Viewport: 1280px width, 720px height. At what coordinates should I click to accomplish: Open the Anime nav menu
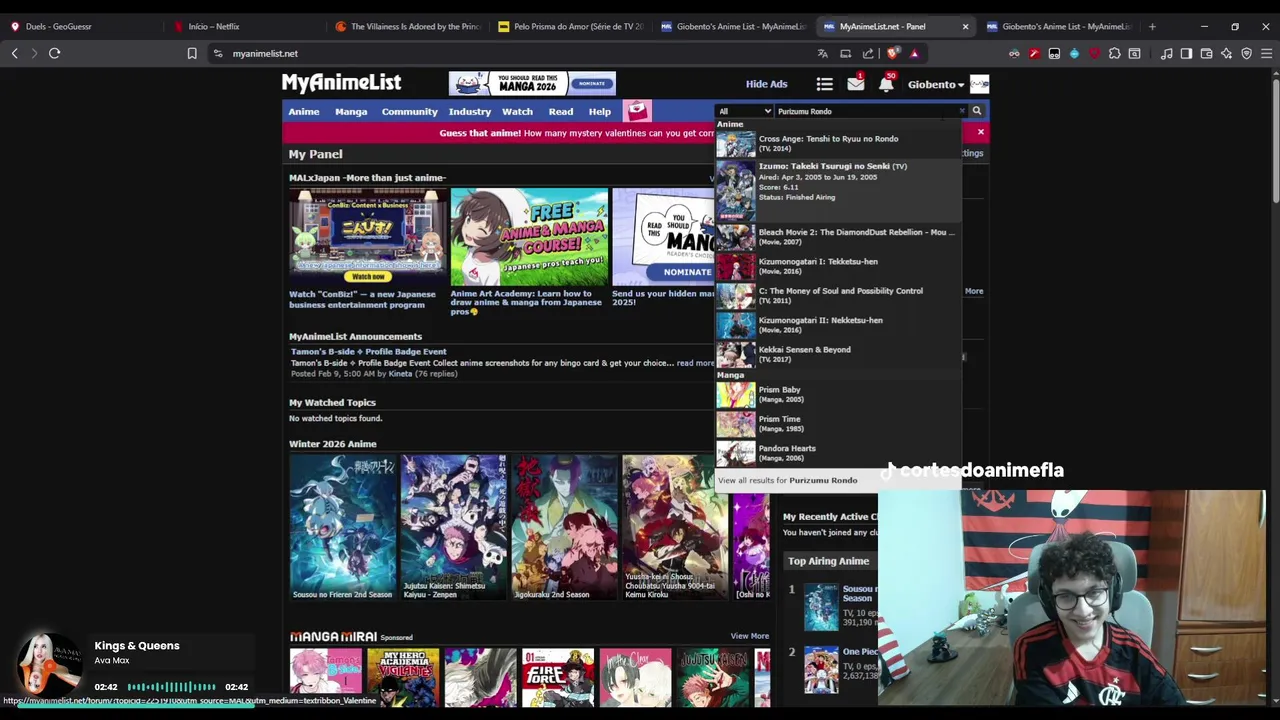(304, 111)
